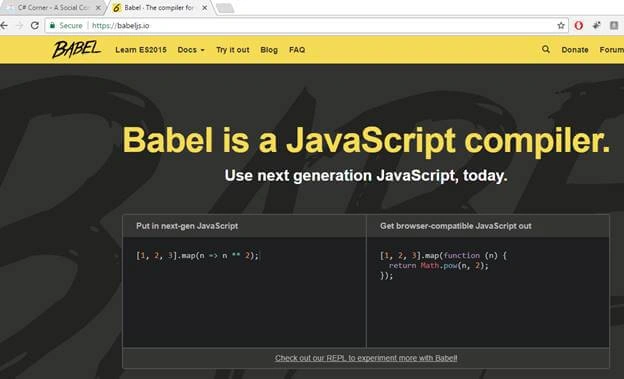Click the Check out our REPL link

click(366, 358)
